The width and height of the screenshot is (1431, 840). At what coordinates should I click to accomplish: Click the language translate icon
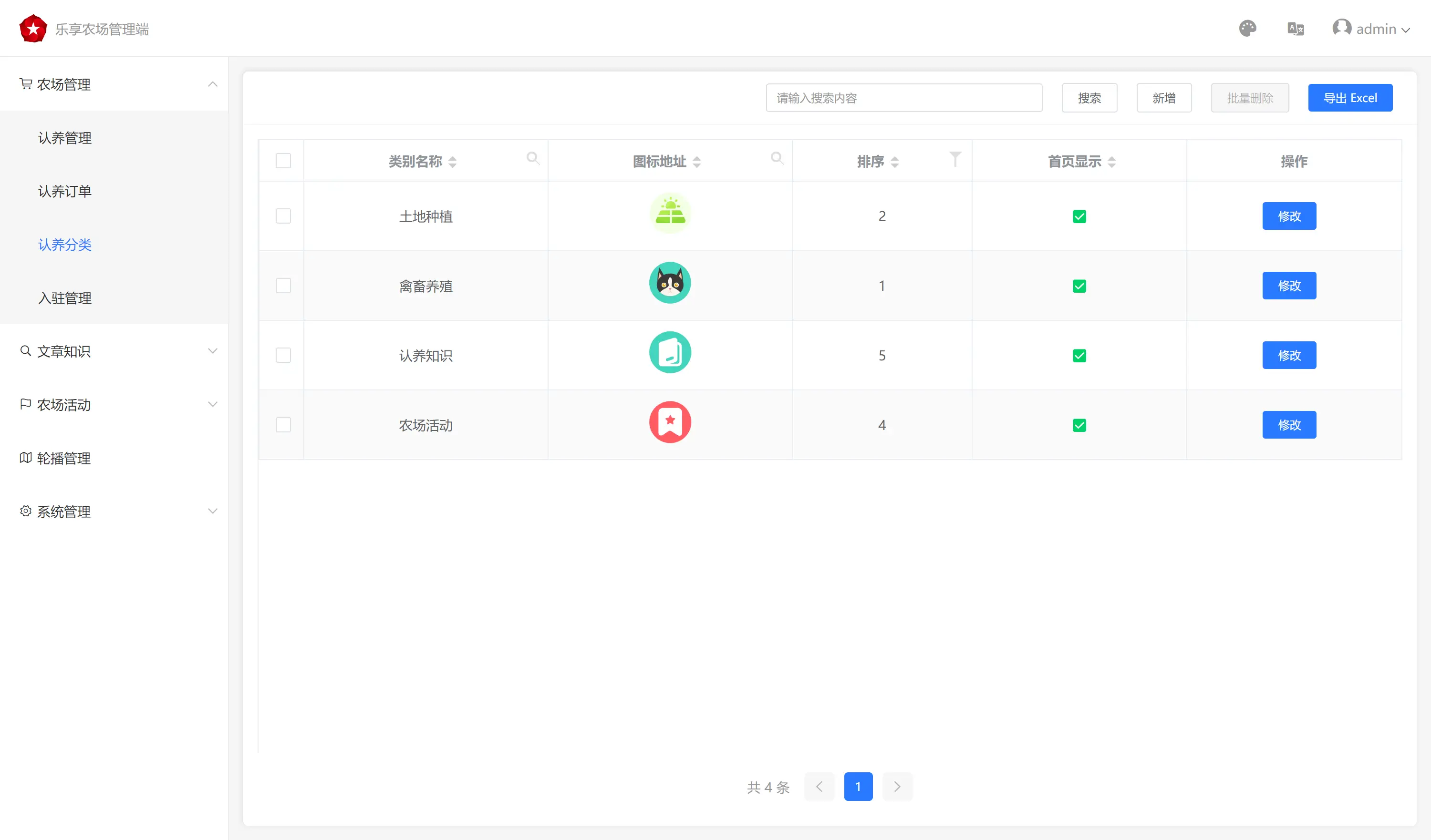click(1295, 29)
